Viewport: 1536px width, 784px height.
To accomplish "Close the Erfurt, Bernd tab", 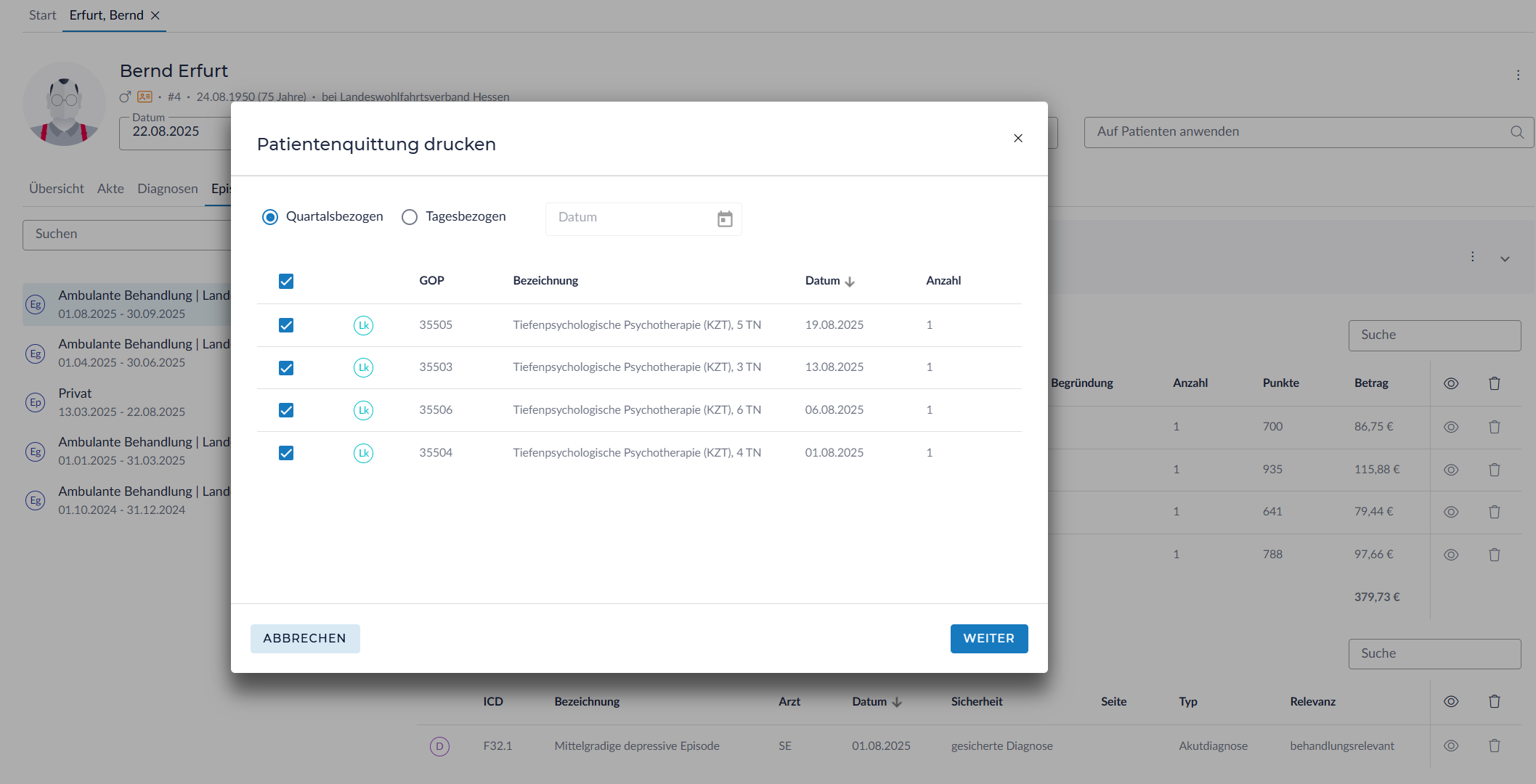I will tap(155, 15).
